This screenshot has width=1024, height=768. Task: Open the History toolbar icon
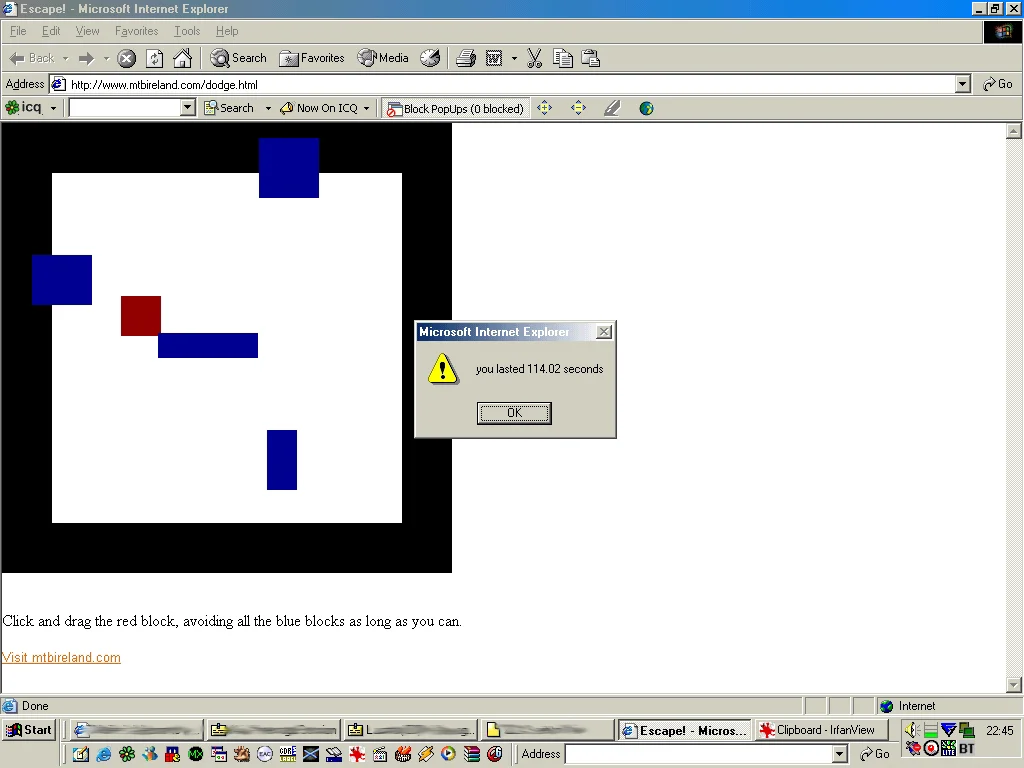coord(430,58)
